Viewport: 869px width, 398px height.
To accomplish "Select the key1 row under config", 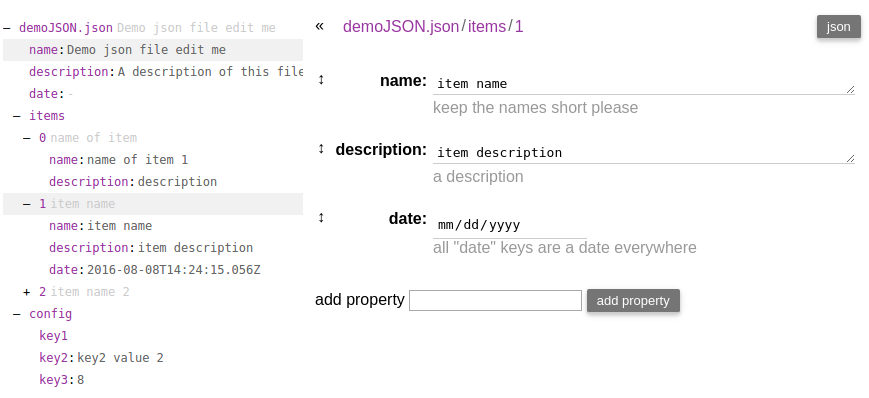I will [x=153, y=336].
